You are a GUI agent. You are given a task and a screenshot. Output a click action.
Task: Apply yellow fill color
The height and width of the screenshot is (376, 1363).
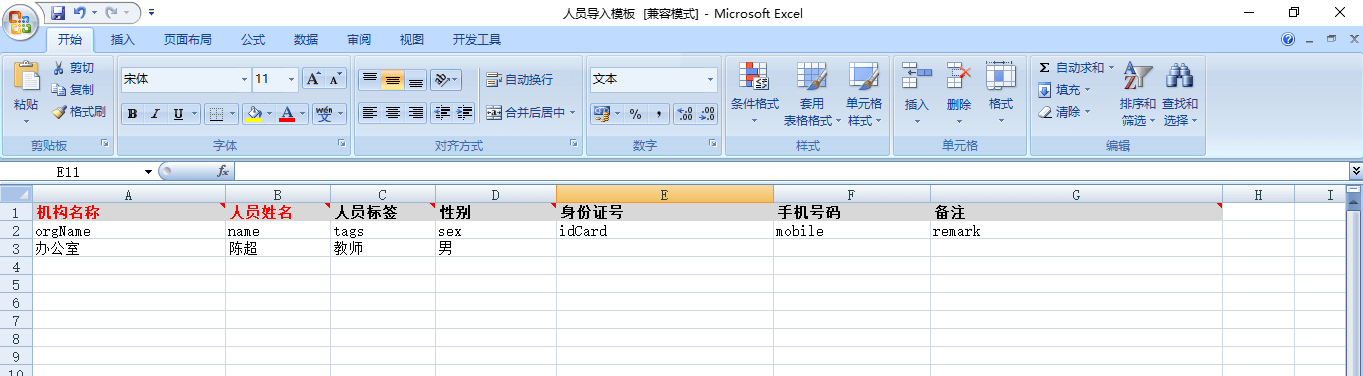(x=254, y=114)
